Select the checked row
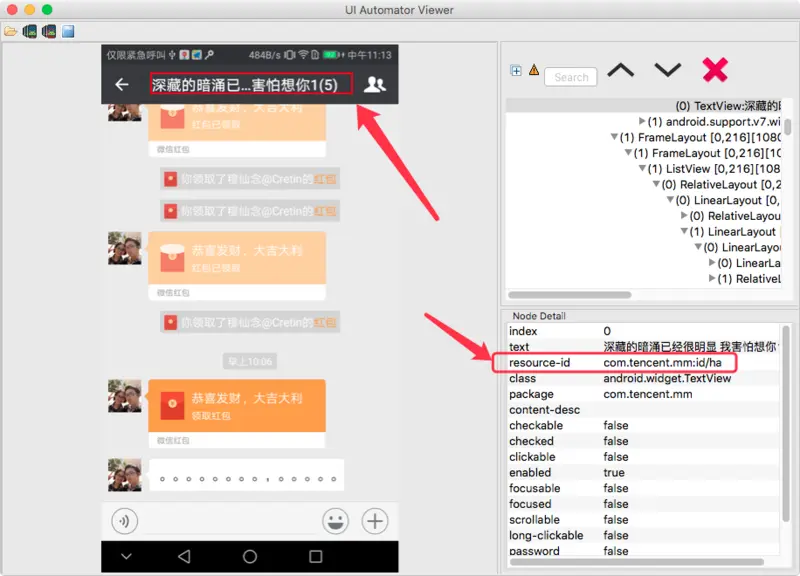Image resolution: width=800 pixels, height=576 pixels. [643, 441]
